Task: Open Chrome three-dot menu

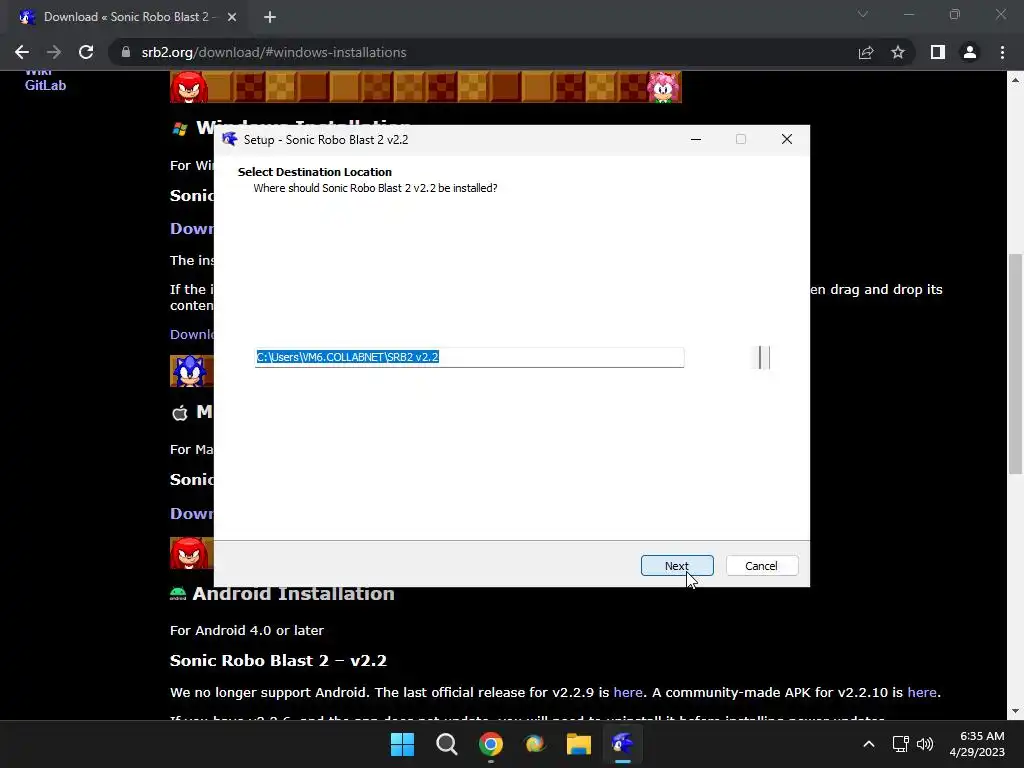Action: 1002,52
